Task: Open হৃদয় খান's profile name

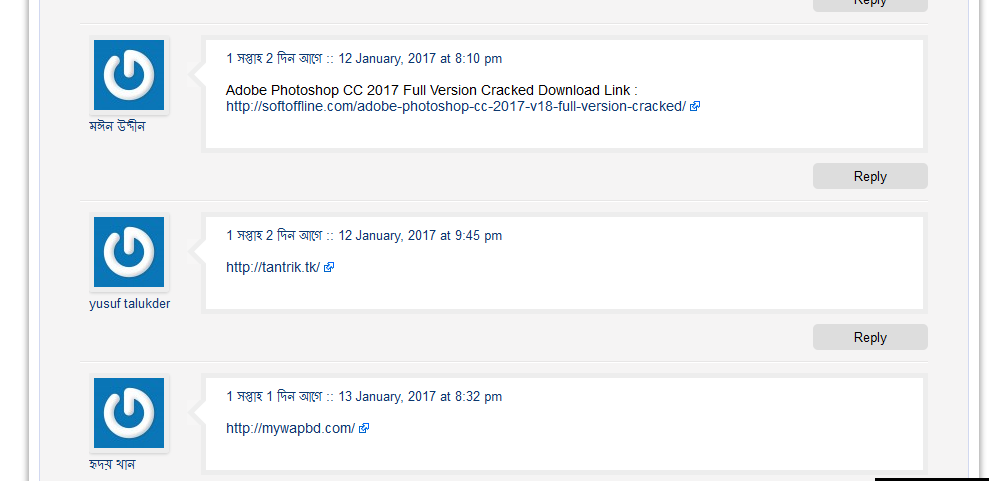Action: pos(112,464)
